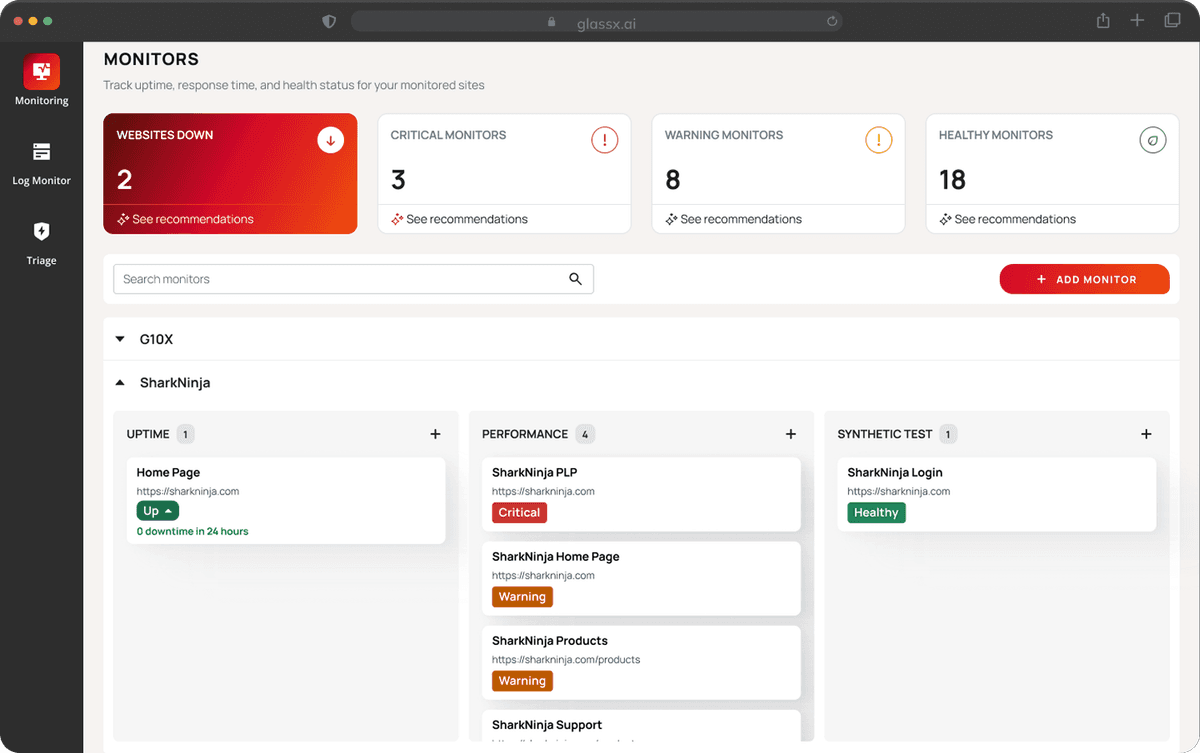Click the plus icon in the UPTIME panel
Viewport: 1200px width, 753px height.
[x=435, y=434]
